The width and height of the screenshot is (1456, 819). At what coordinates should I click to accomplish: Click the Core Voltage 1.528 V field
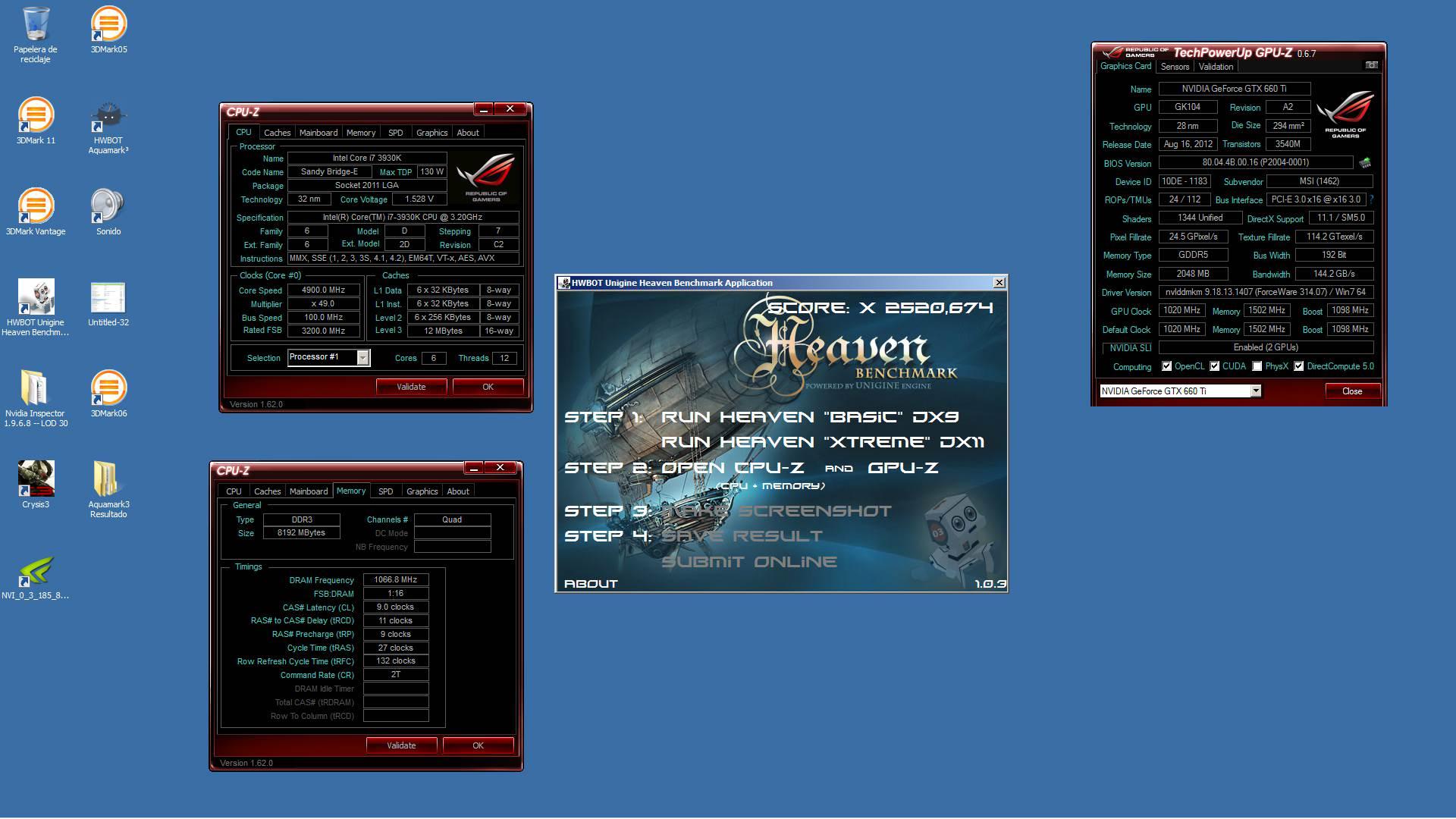point(419,199)
